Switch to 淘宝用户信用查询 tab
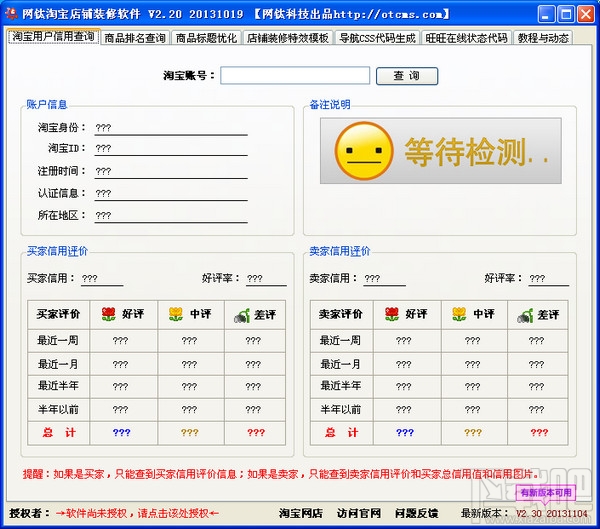The width and height of the screenshot is (600, 529). pyautogui.click(x=54, y=37)
